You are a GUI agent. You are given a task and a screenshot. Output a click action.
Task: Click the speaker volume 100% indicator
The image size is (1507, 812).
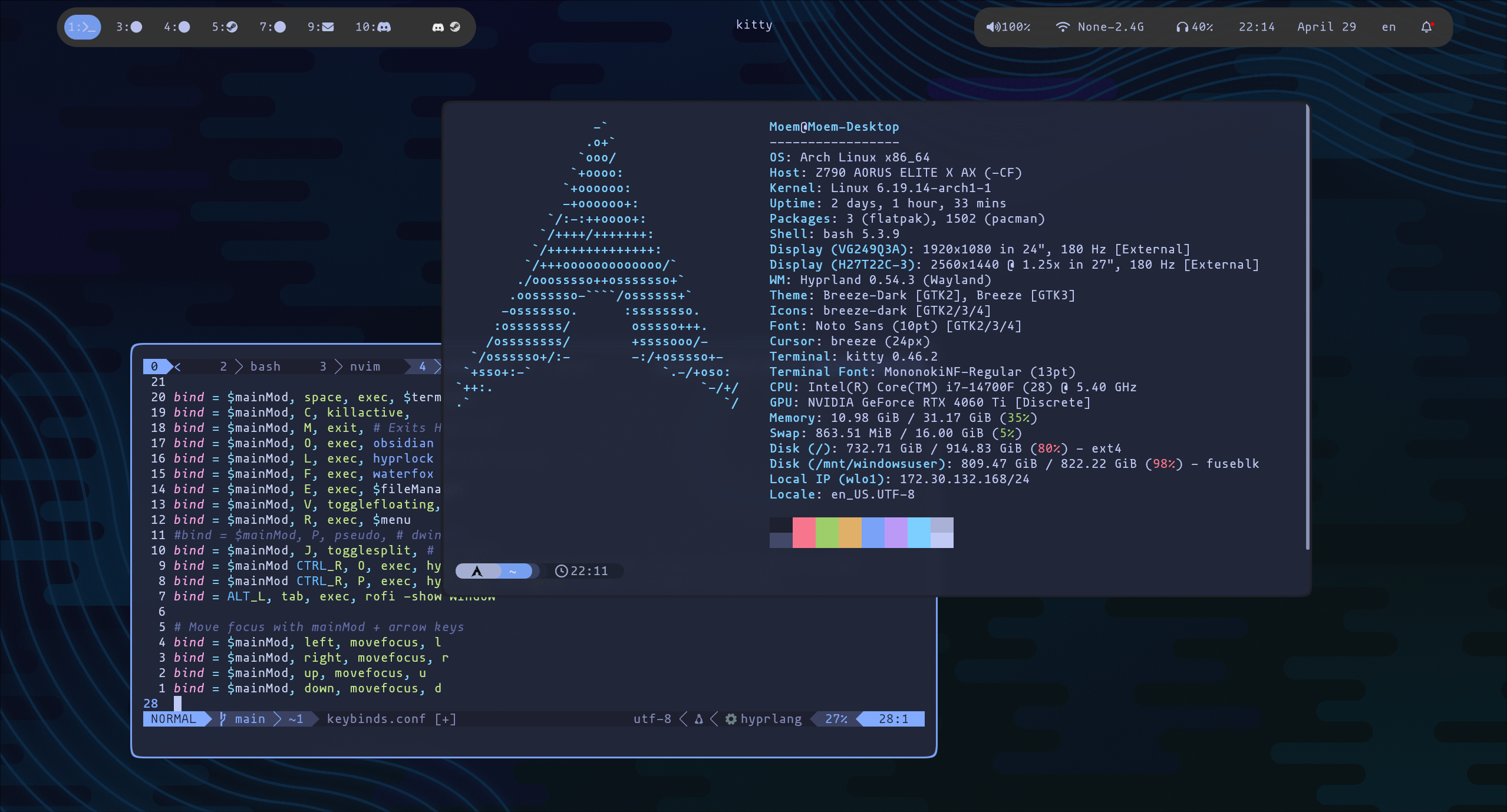[1008, 27]
